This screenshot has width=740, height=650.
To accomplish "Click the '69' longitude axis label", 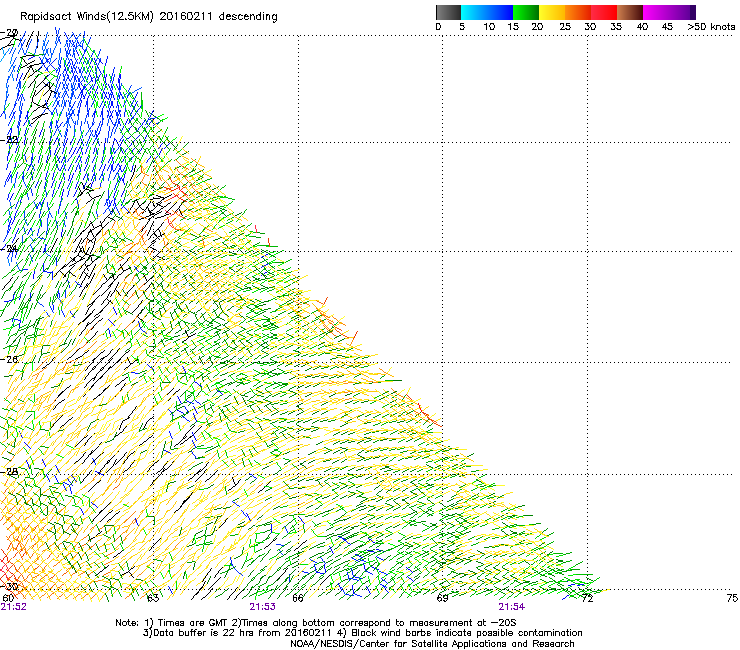I will (442, 599).
